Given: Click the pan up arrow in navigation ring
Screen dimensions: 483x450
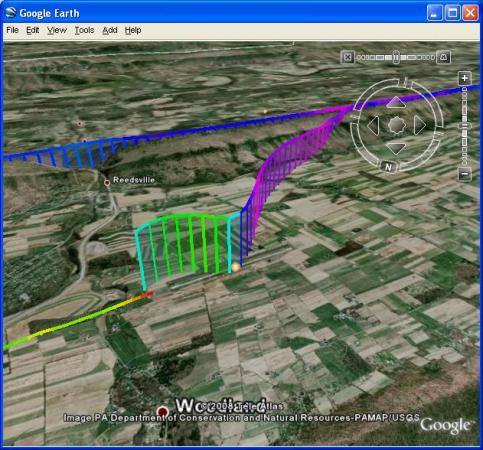Looking at the screenshot, I should [x=396, y=103].
